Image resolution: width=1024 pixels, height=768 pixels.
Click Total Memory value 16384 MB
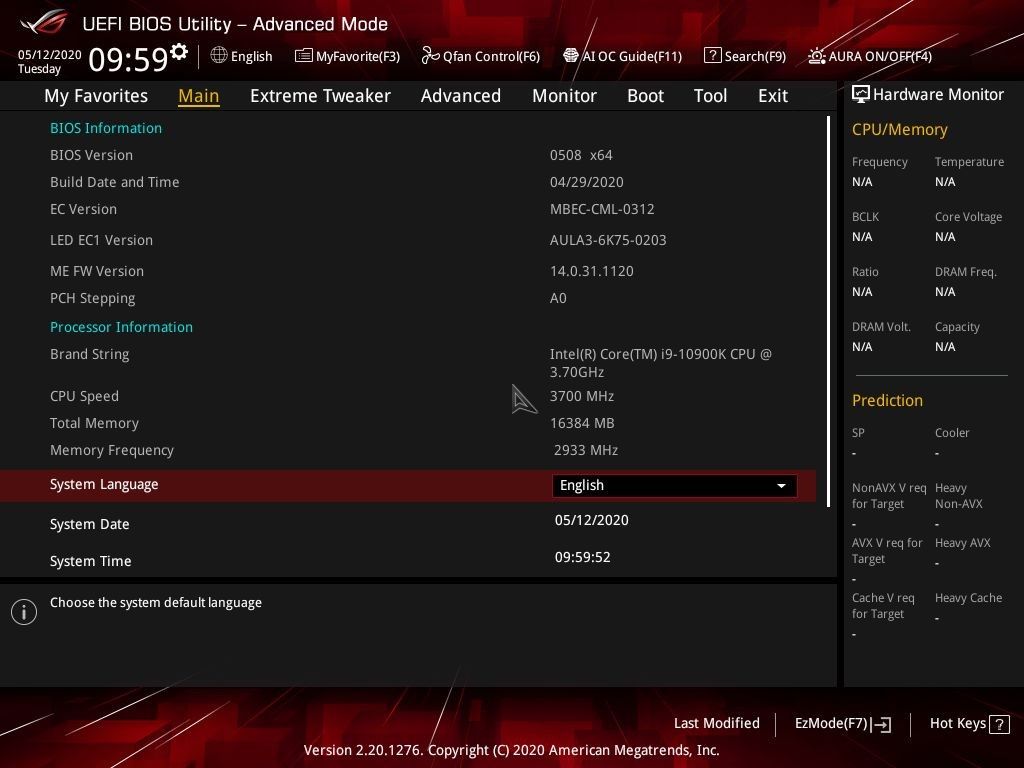click(x=582, y=423)
